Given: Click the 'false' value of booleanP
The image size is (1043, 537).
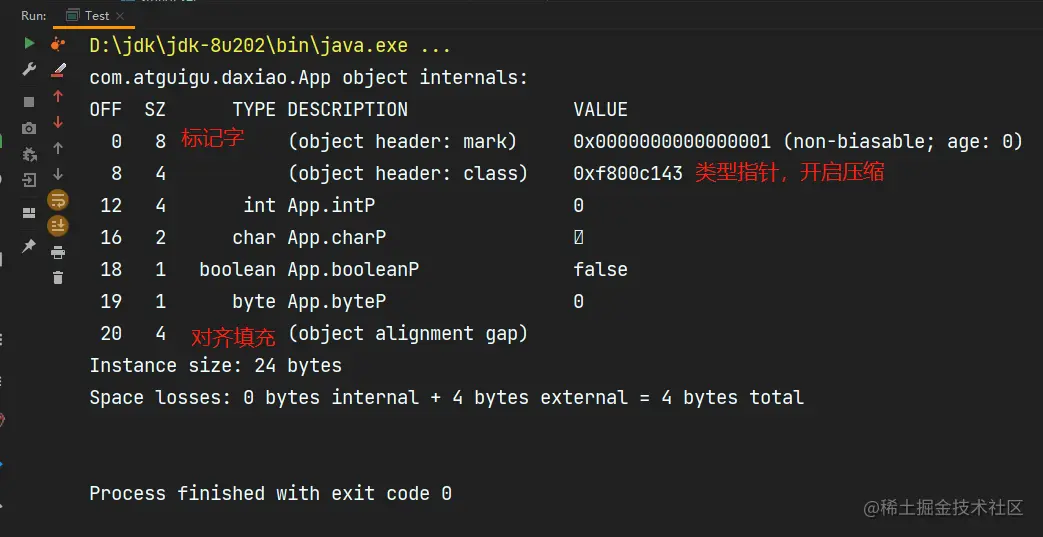Looking at the screenshot, I should [601, 269].
